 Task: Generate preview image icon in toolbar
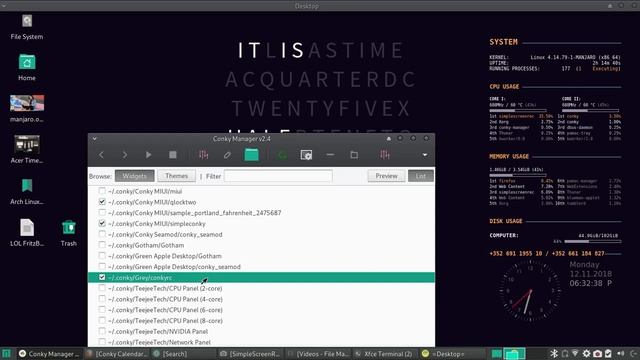[x=306, y=155]
